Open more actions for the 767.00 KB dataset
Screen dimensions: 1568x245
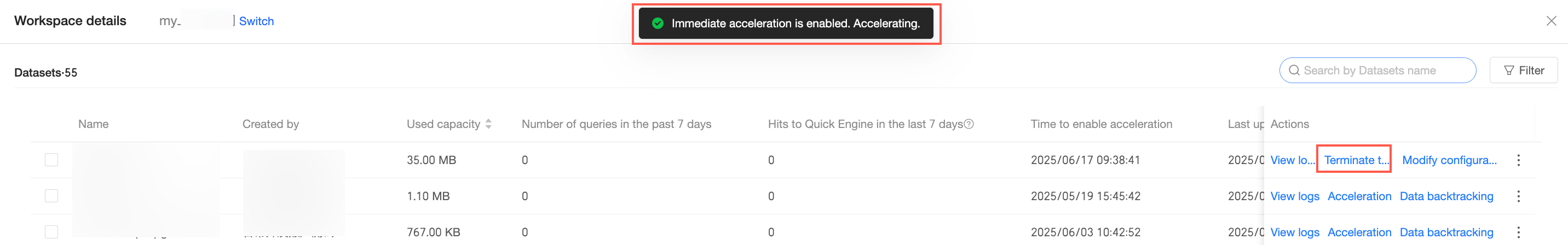pyautogui.click(x=1518, y=232)
